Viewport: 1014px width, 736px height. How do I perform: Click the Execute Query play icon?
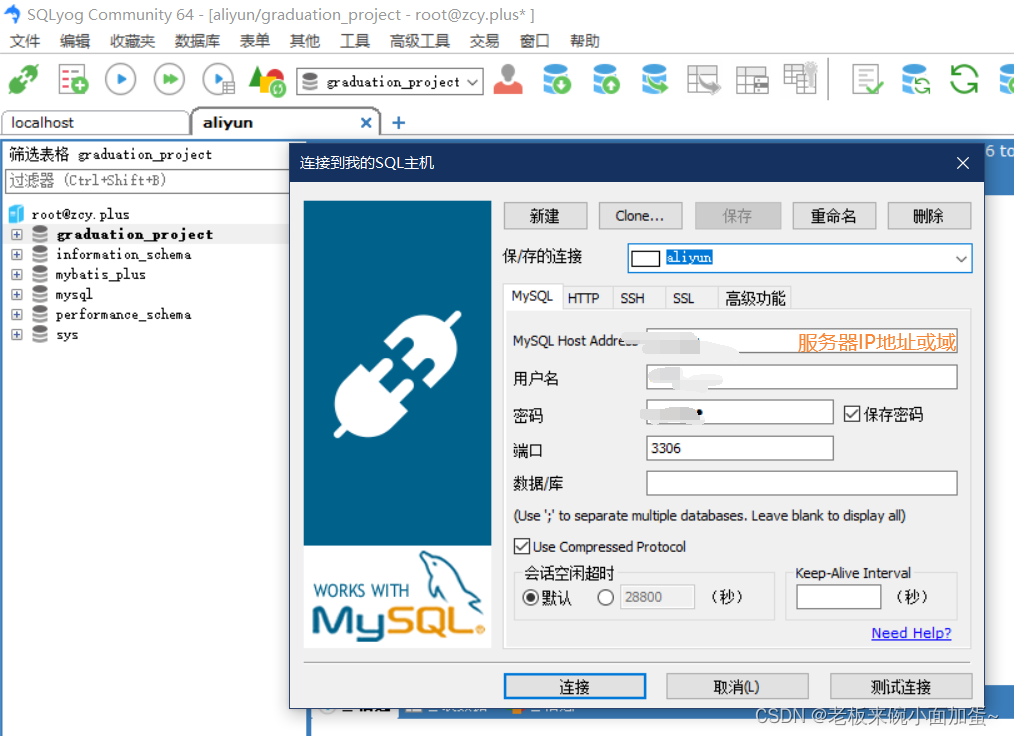click(x=121, y=80)
